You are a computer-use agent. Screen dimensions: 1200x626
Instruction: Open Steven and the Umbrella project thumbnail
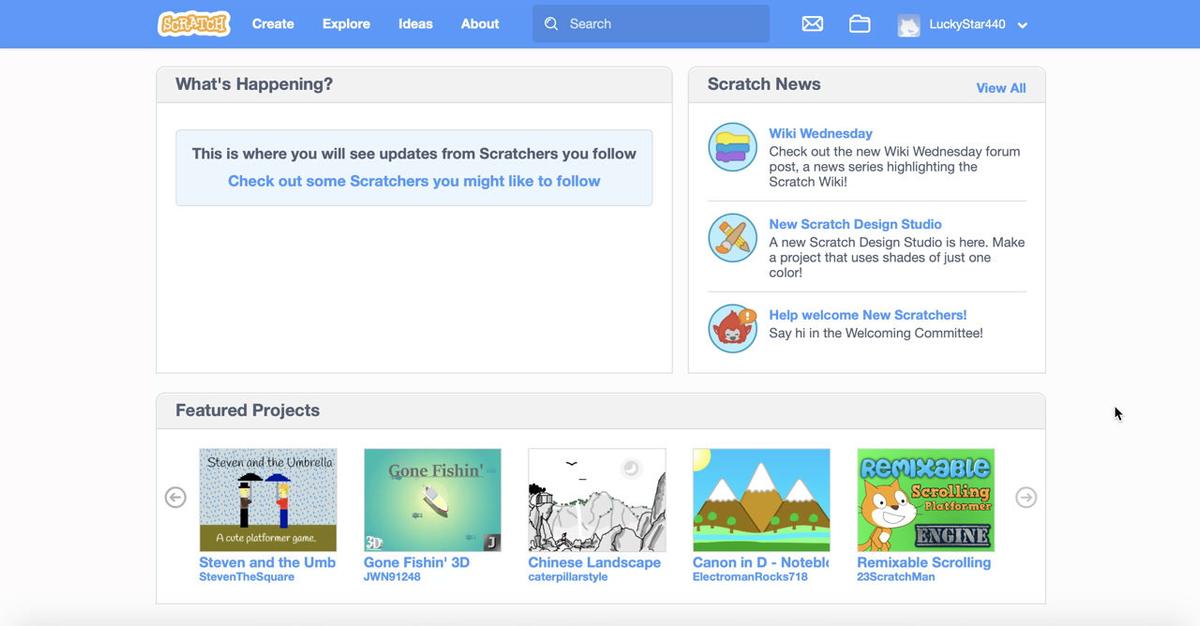tap(268, 500)
